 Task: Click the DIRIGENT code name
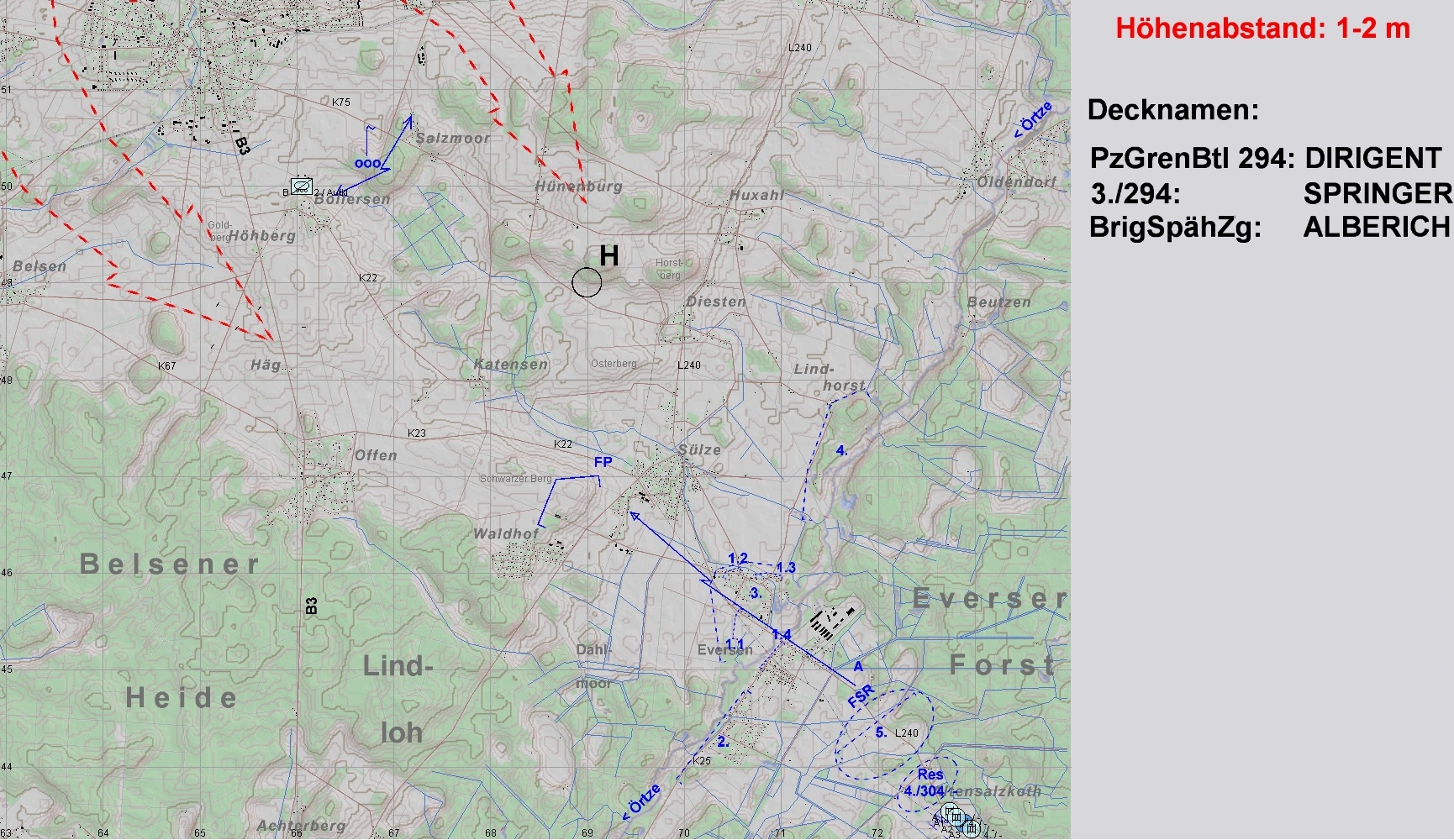(1372, 158)
